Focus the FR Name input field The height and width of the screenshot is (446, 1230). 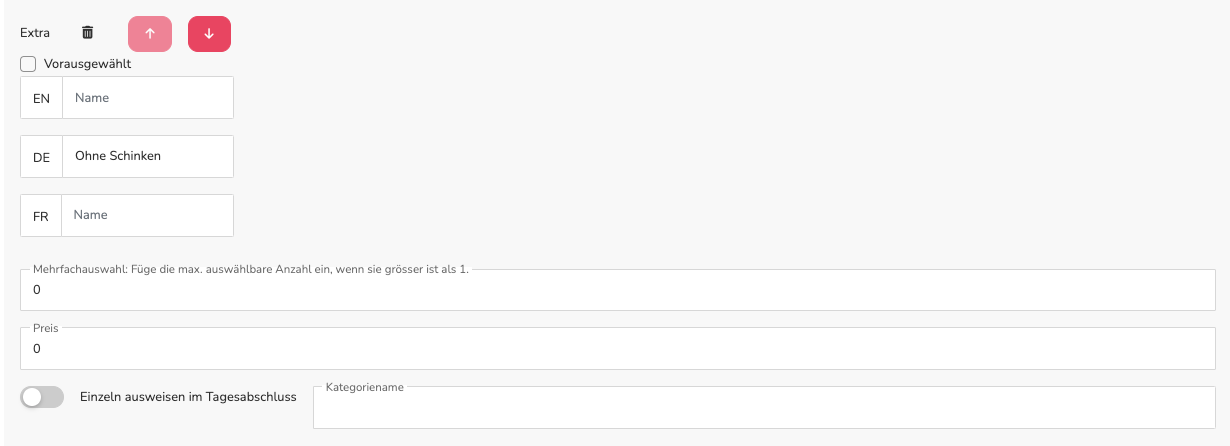(x=148, y=215)
